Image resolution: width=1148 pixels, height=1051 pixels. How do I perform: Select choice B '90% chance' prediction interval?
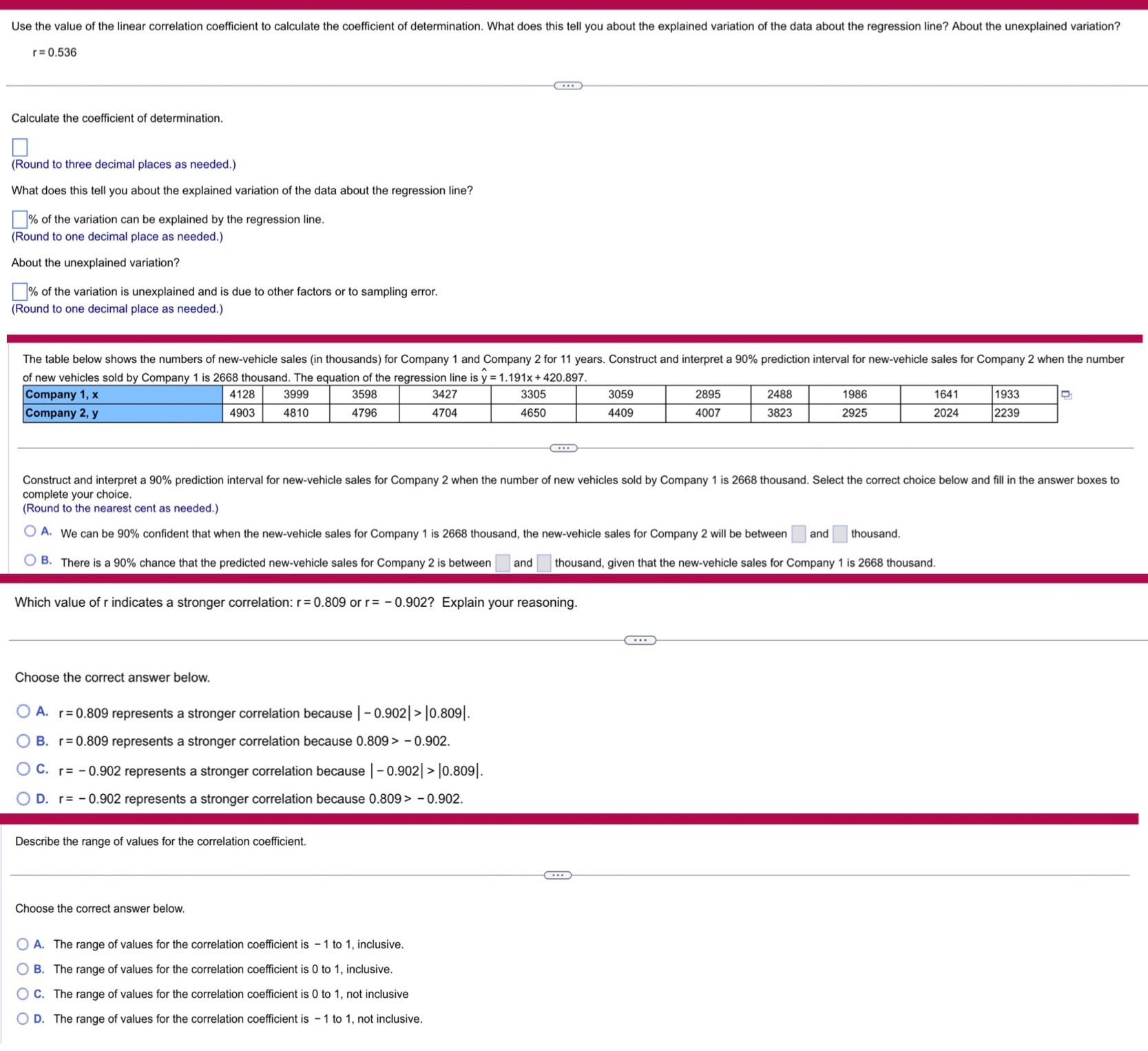[30, 560]
